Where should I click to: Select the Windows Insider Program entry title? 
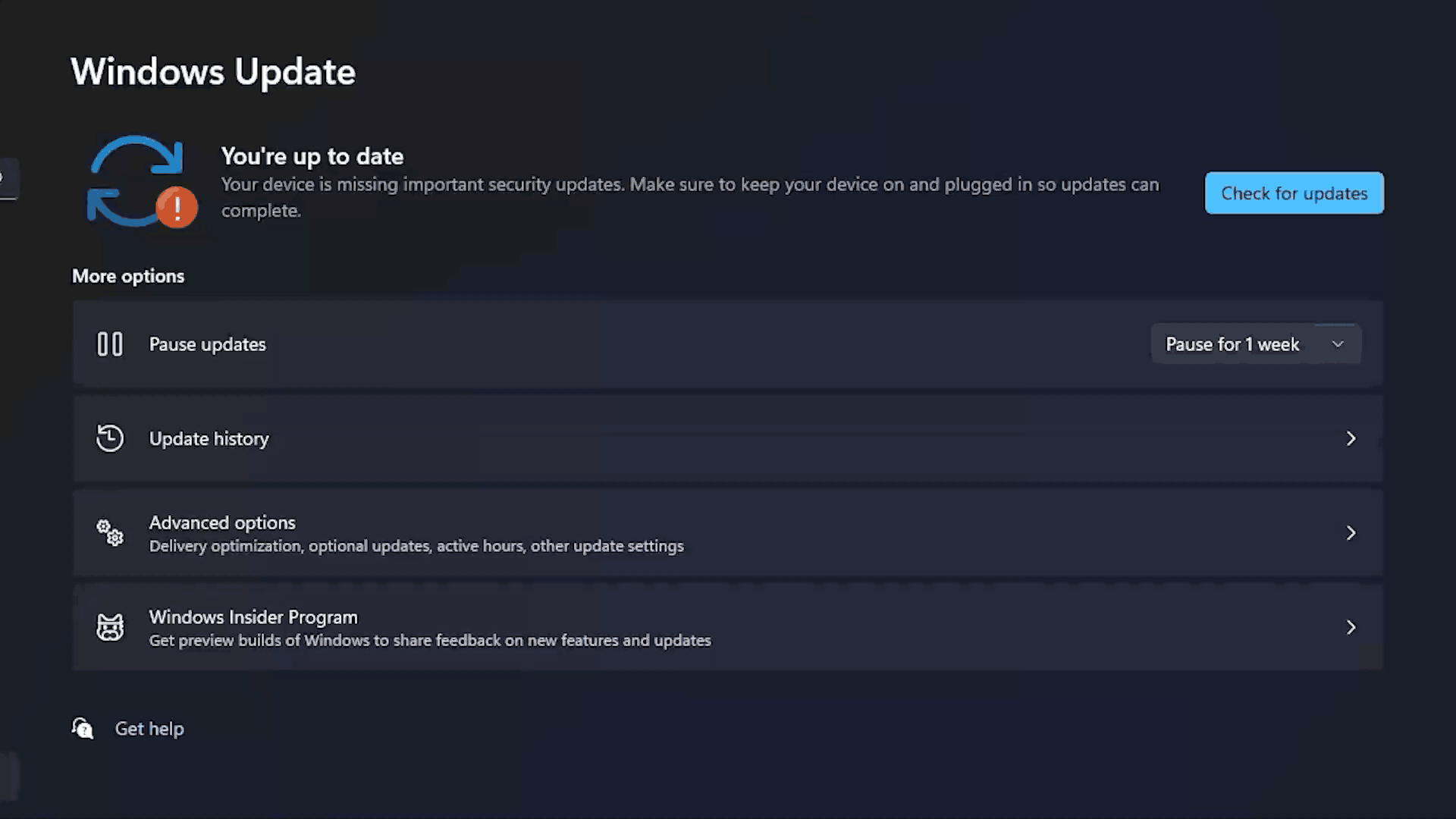(253, 617)
